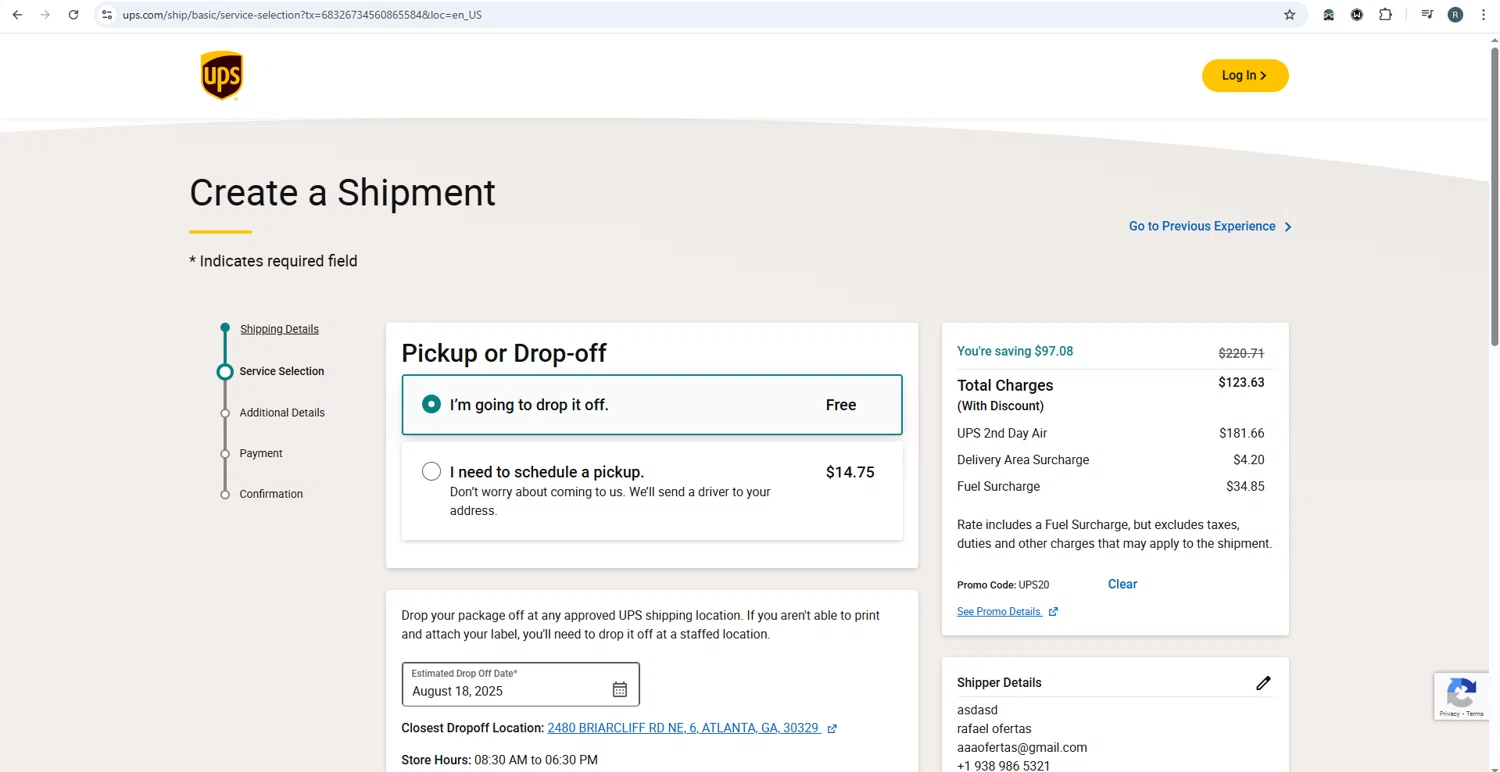Open See Promo Details link
This screenshot has width=1500, height=772.
pos(999,612)
